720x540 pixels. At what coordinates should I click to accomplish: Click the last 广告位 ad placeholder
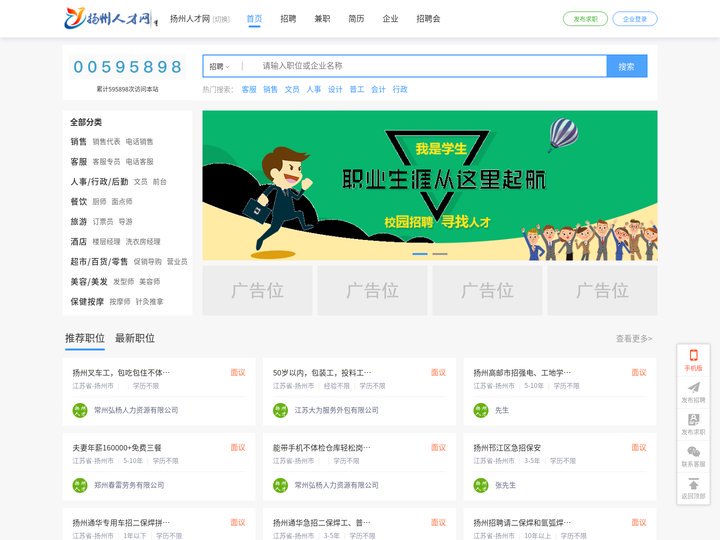point(602,291)
